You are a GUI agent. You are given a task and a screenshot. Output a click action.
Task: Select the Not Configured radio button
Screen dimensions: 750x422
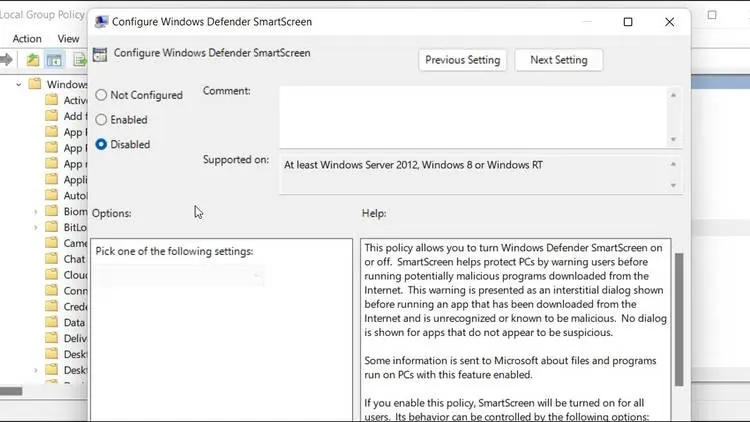pos(101,95)
